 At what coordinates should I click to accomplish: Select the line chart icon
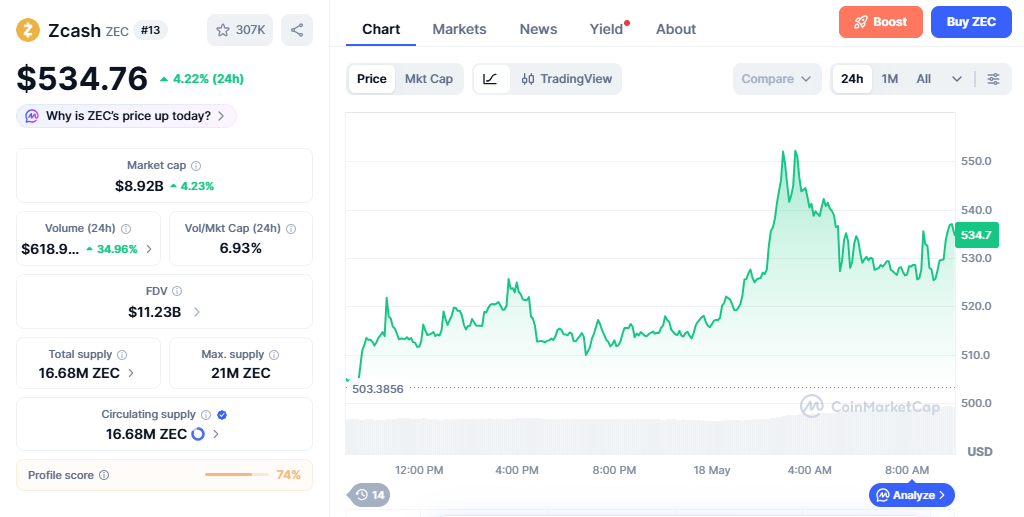pos(491,79)
